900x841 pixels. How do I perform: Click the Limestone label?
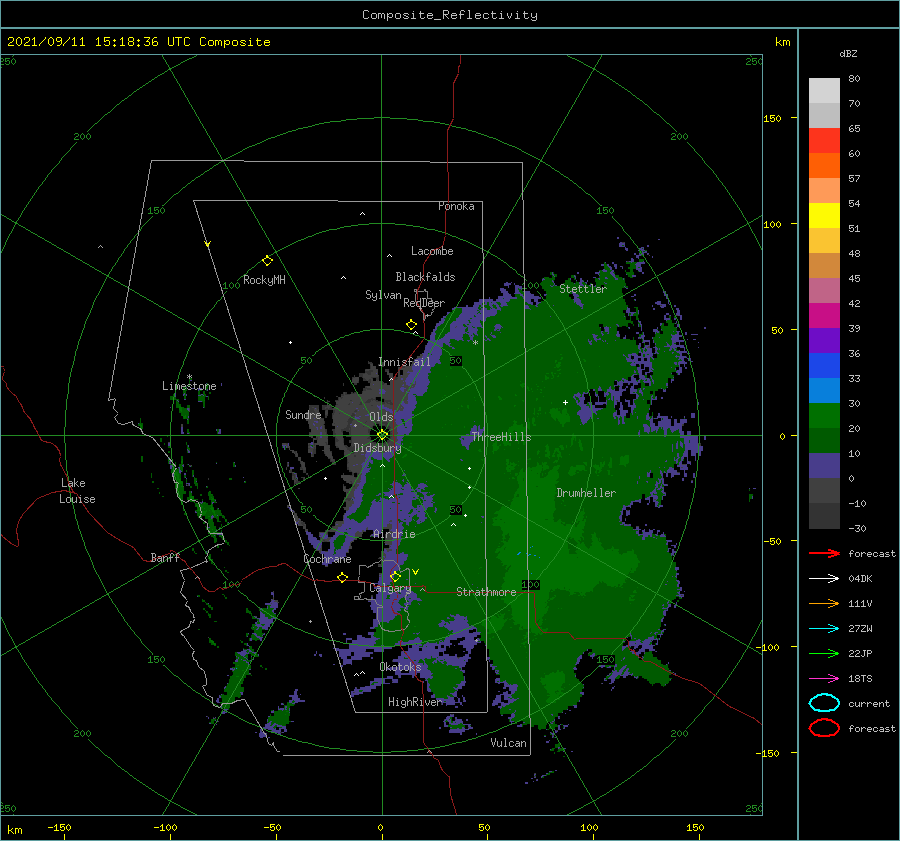pyautogui.click(x=189, y=386)
